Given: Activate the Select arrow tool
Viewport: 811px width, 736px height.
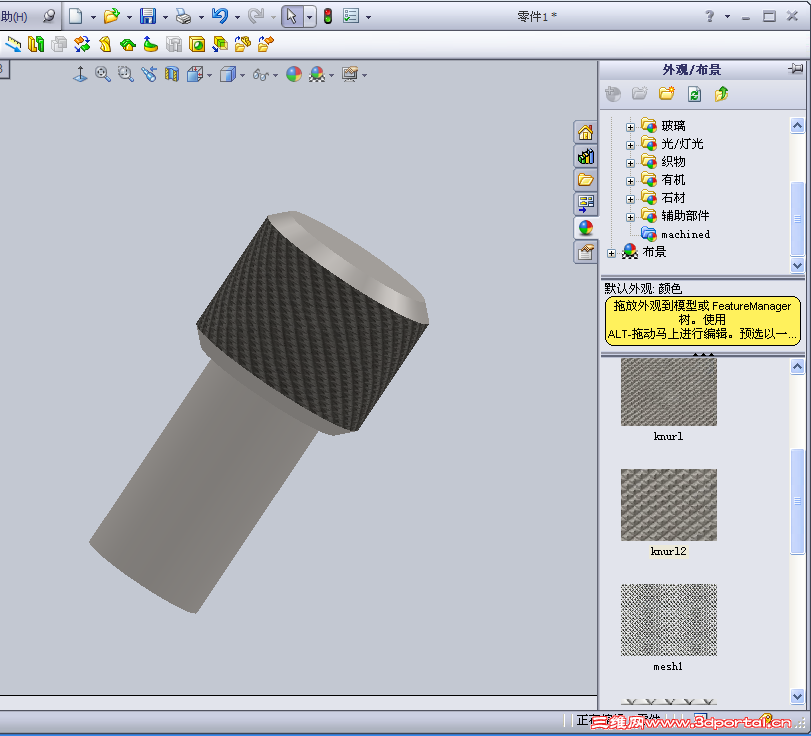Looking at the screenshot, I should tap(292, 17).
